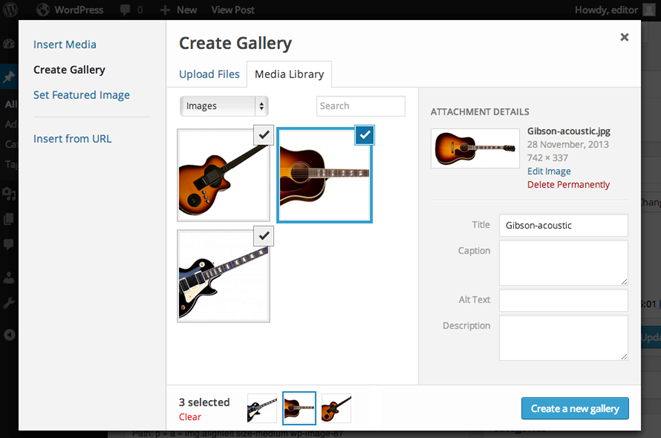Click the WordPress logo icon in admin bar
The image size is (661, 438).
pos(10,9)
